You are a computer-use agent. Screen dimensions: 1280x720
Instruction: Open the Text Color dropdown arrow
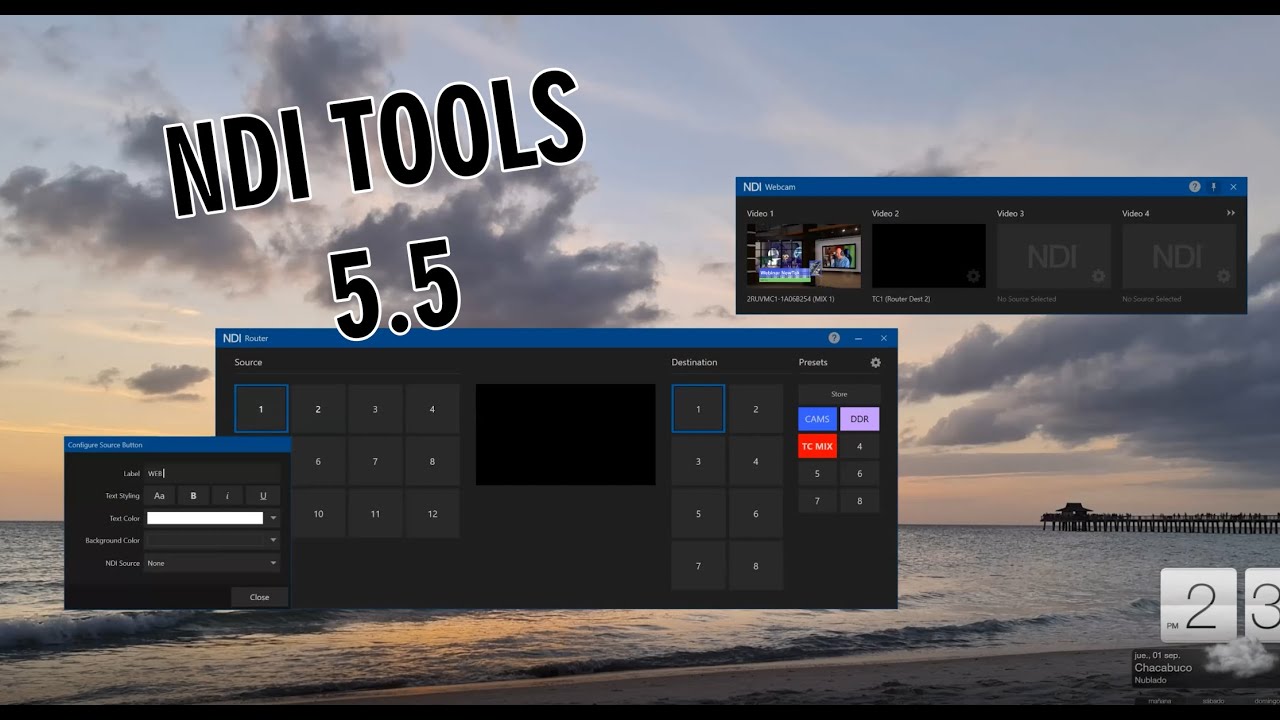click(x=273, y=518)
